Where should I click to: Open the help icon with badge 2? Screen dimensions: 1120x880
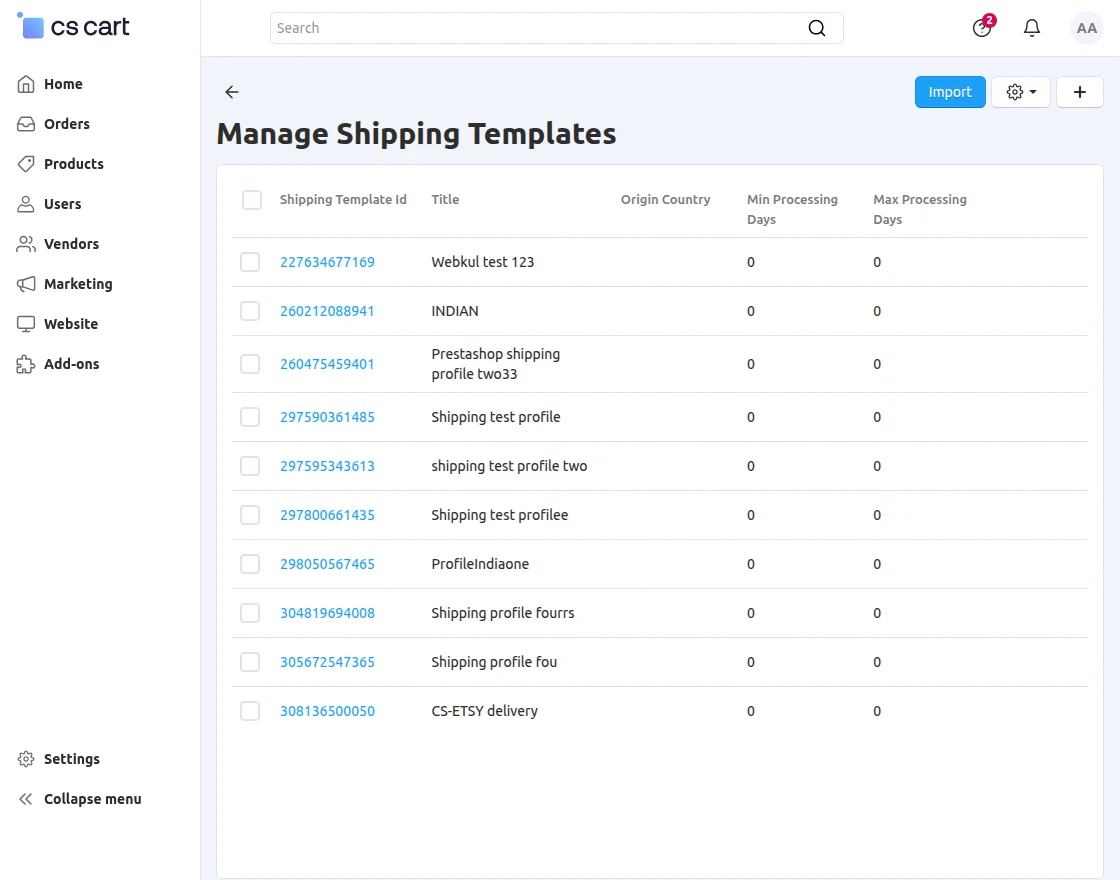tap(982, 28)
